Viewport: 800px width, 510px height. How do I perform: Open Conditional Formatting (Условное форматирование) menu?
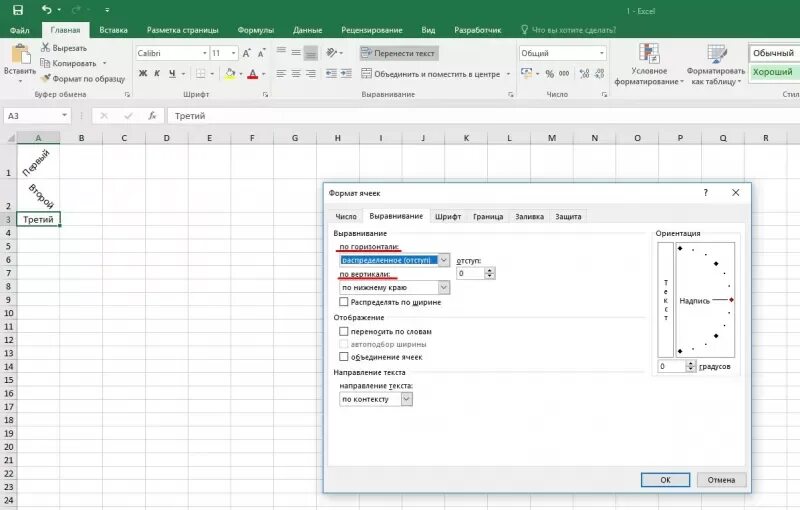click(648, 64)
